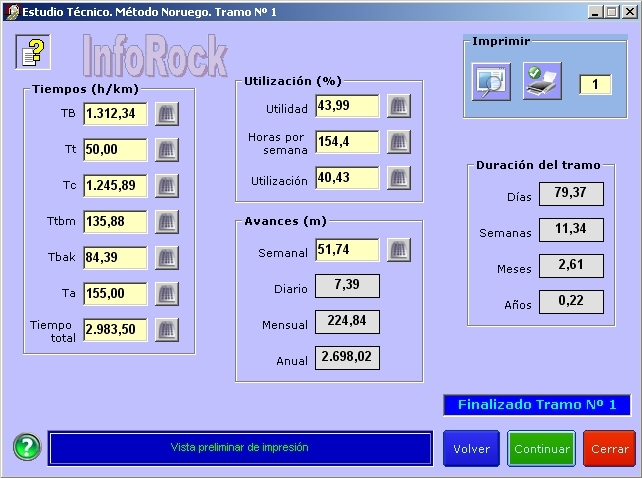Click the Utilización percentage input field
The height and width of the screenshot is (478, 642).
[x=347, y=178]
